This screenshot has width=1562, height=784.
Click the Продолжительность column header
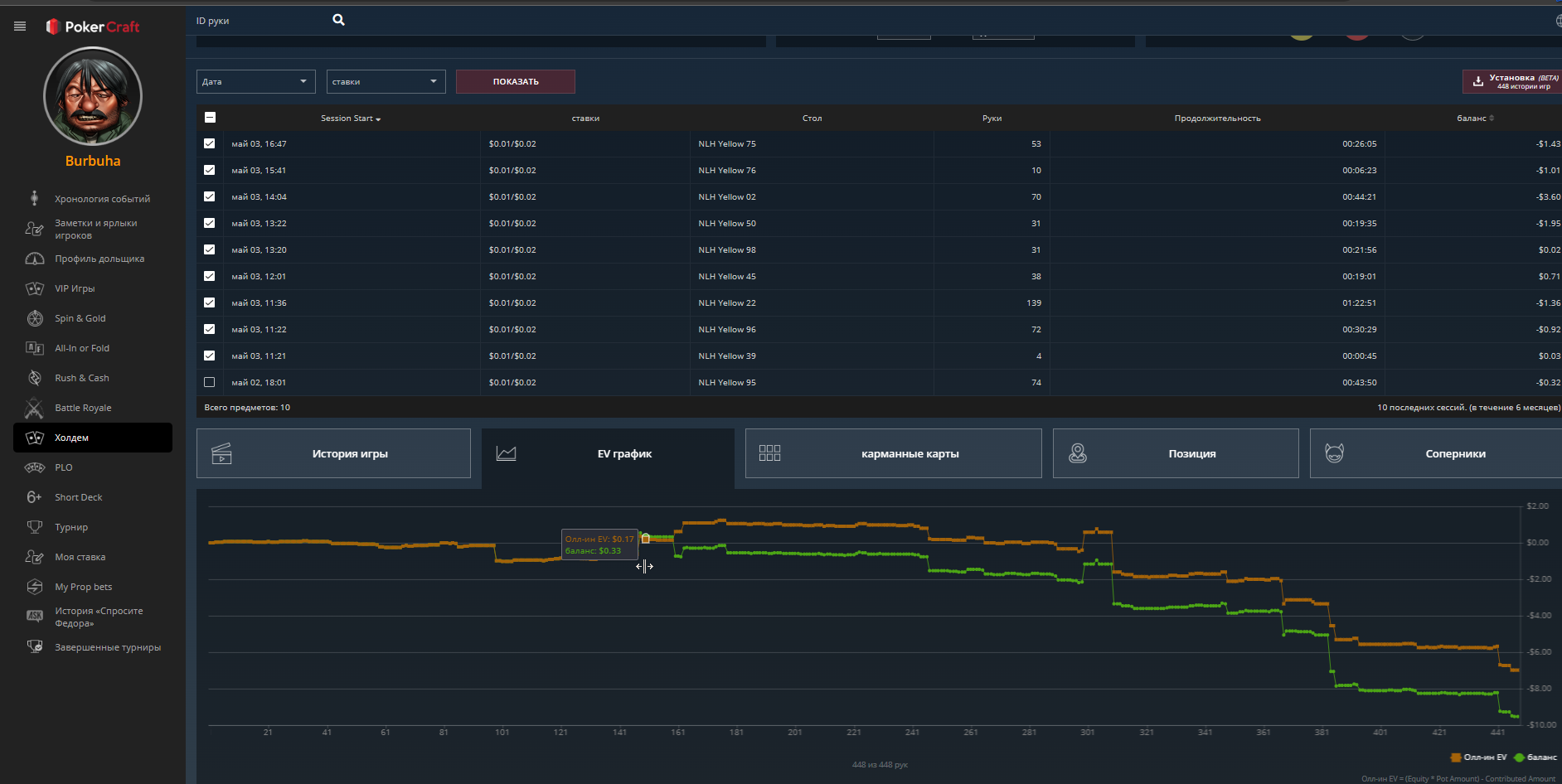(1217, 119)
